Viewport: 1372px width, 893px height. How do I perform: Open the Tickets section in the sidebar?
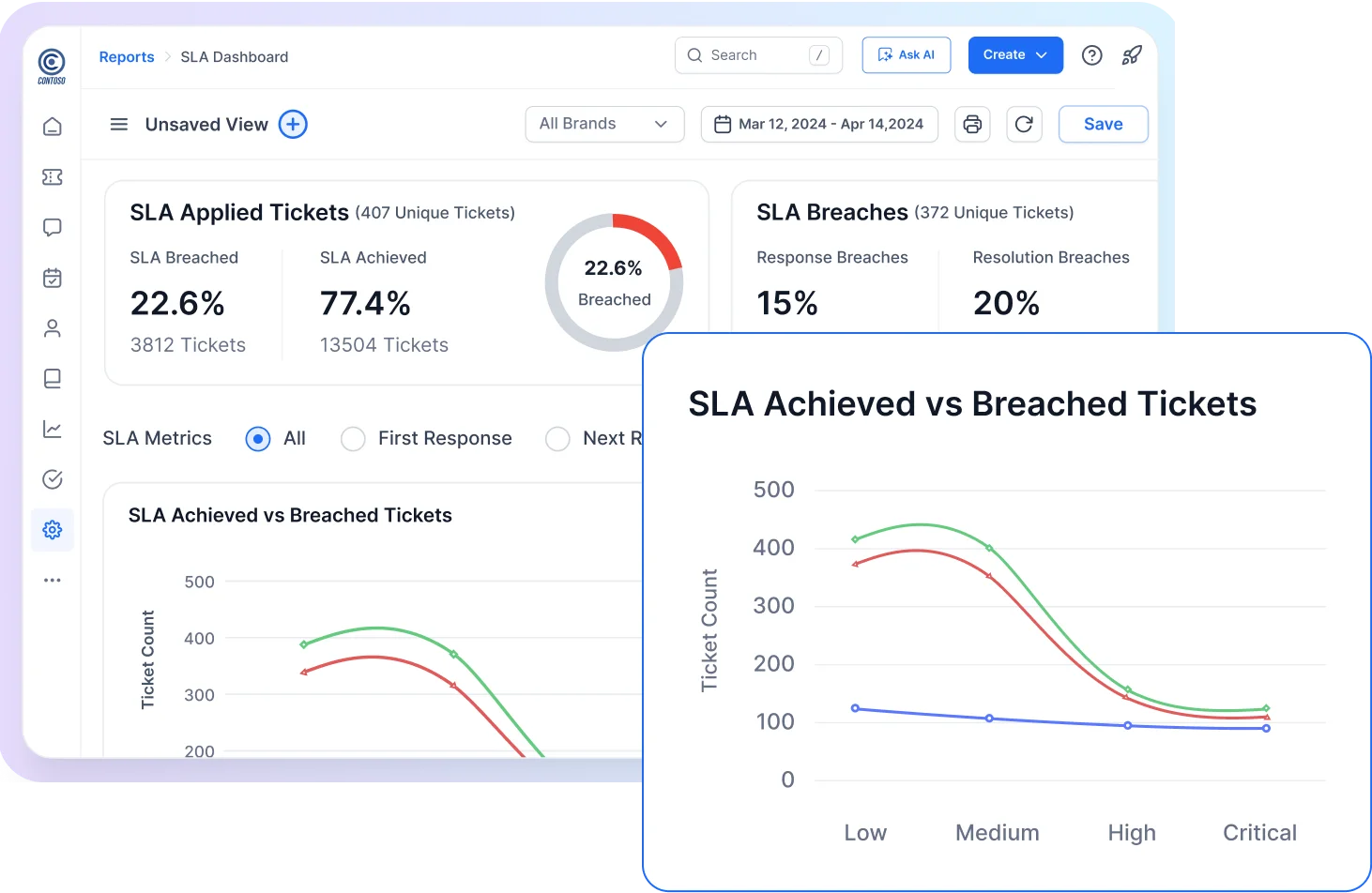coord(52,176)
